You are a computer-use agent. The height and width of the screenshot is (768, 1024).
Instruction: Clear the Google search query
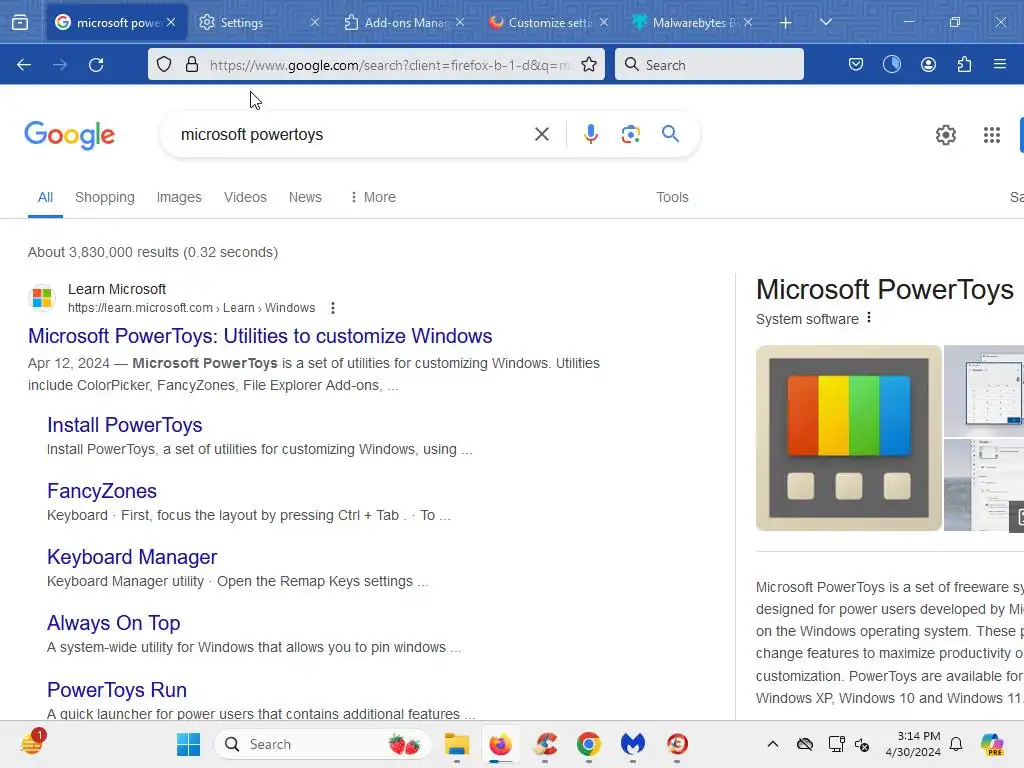(541, 134)
